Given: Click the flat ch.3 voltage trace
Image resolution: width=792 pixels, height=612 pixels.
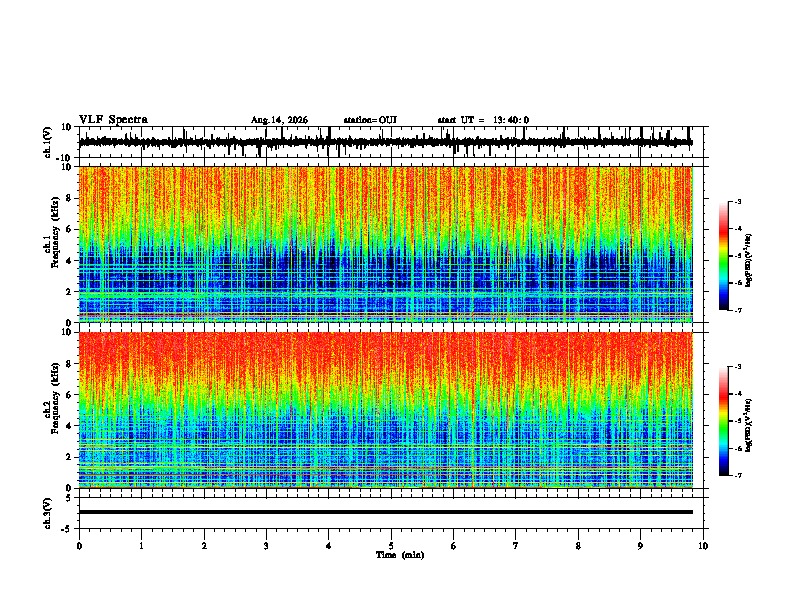Looking at the screenshot, I should click(386, 512).
